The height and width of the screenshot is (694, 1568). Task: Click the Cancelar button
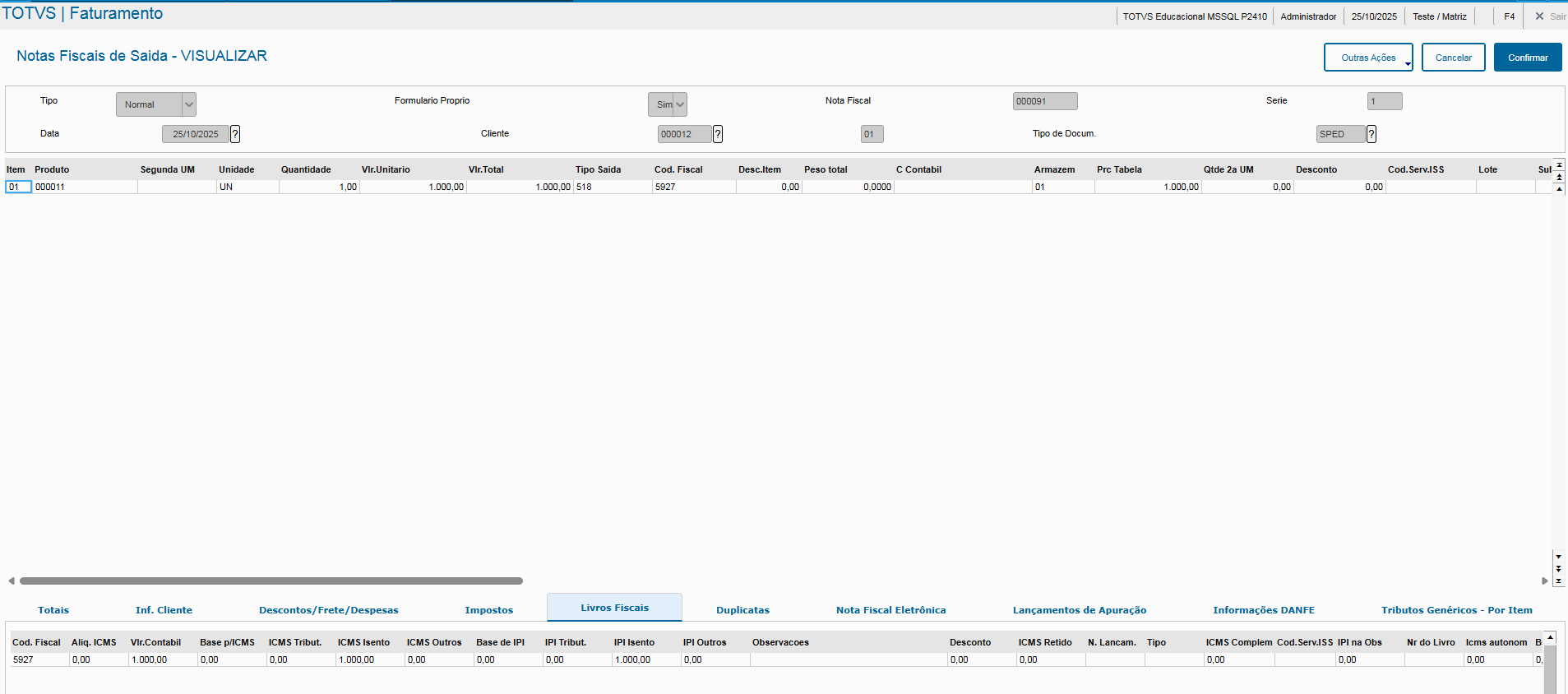click(1453, 58)
